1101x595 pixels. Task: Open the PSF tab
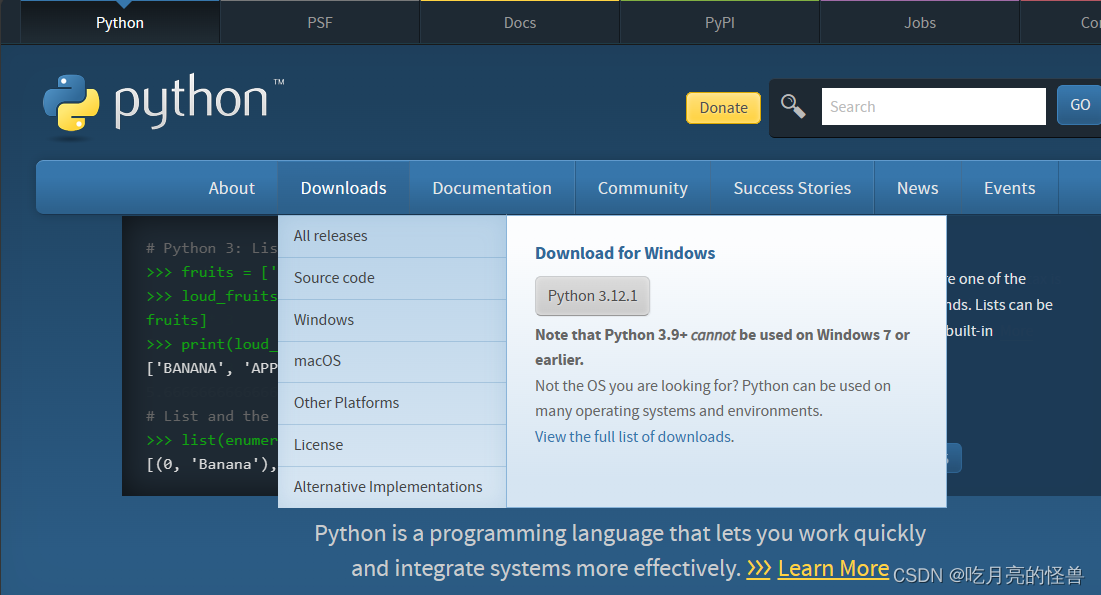coord(319,21)
